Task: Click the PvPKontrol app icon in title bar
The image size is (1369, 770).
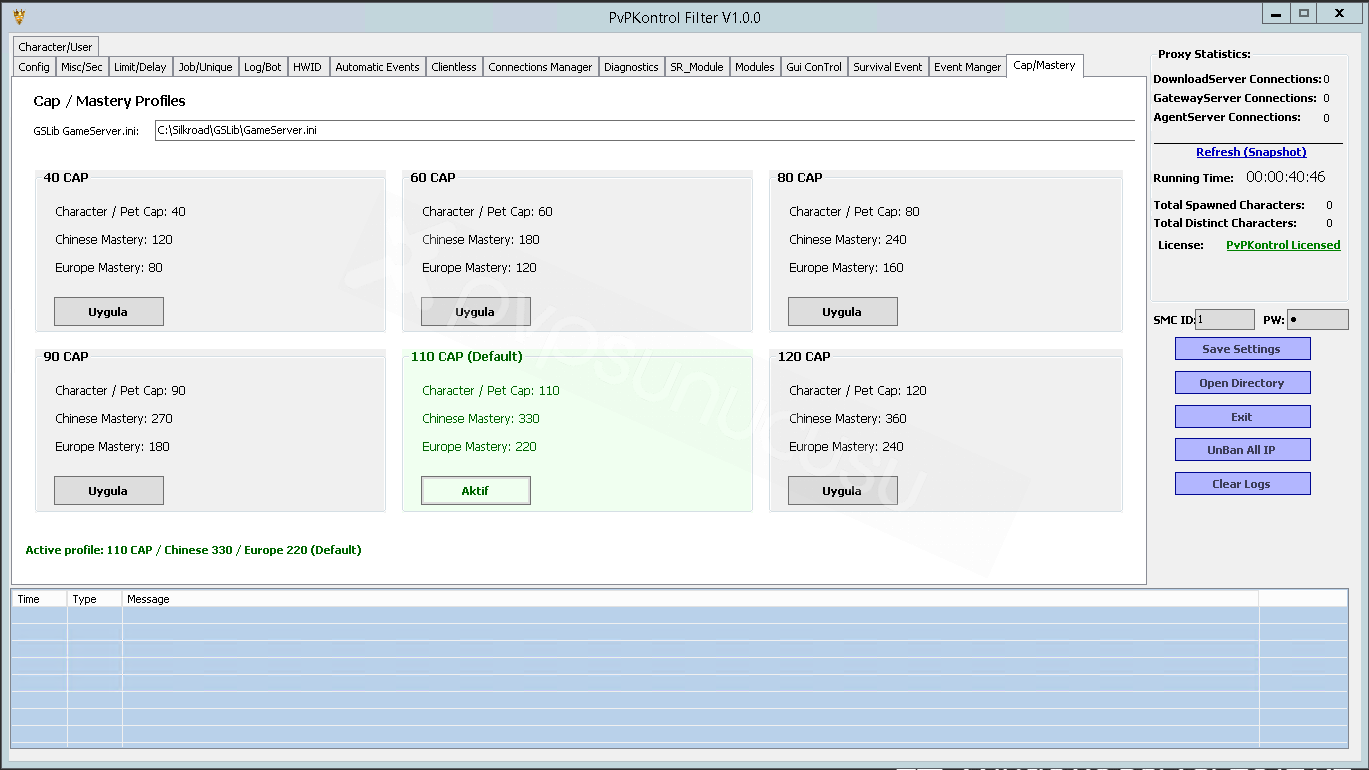Action: (19, 17)
